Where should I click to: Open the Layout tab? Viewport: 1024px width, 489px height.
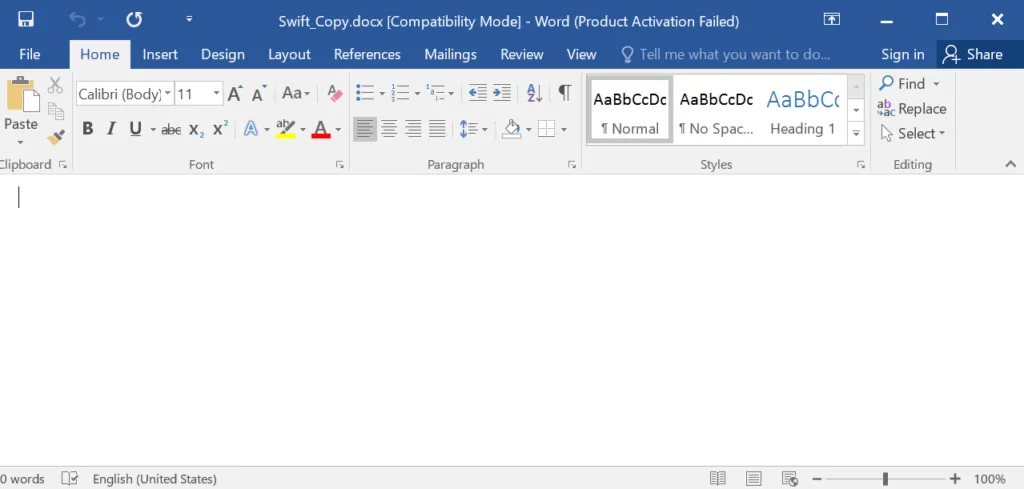289,54
